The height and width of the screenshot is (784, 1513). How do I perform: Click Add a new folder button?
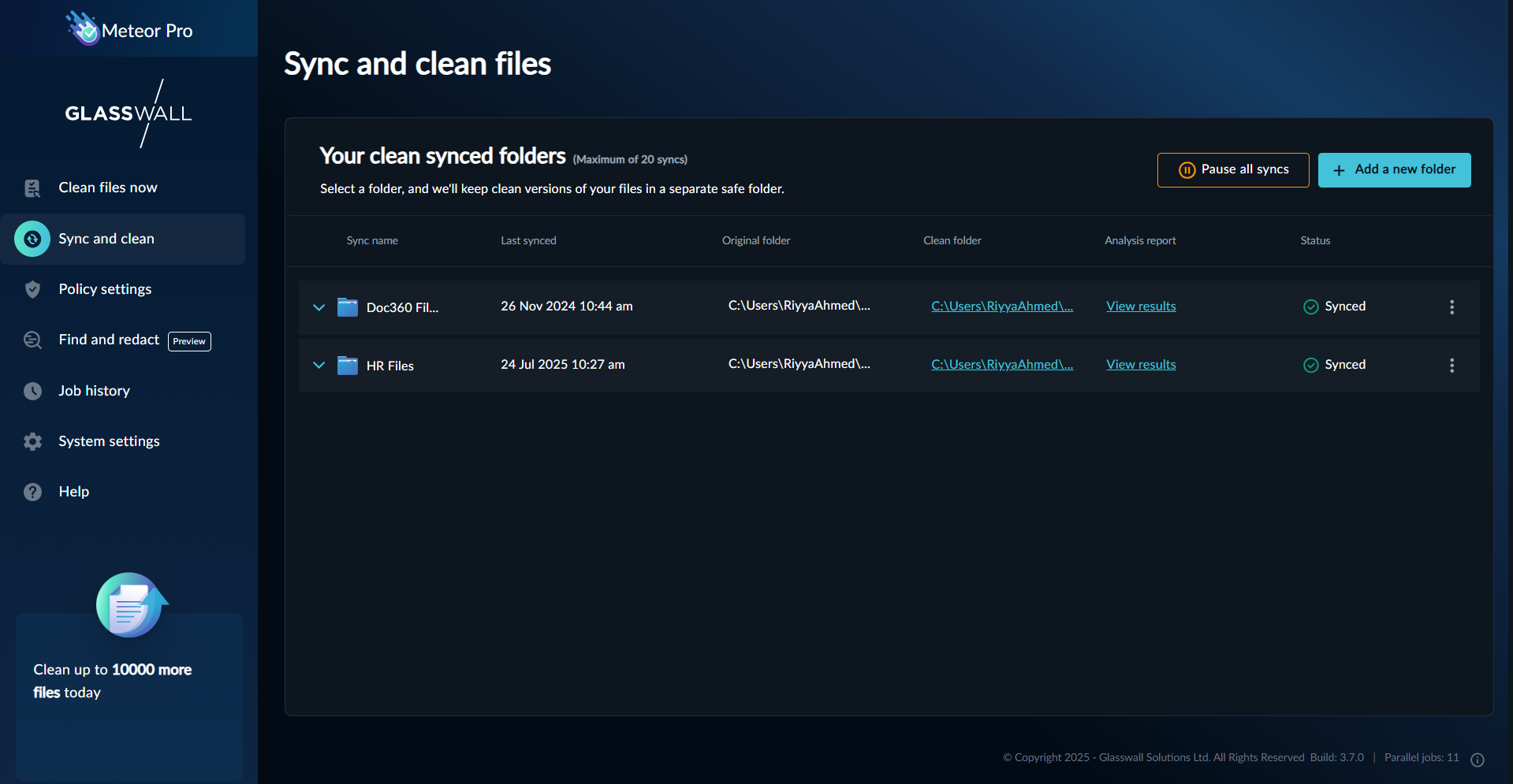[1394, 170]
